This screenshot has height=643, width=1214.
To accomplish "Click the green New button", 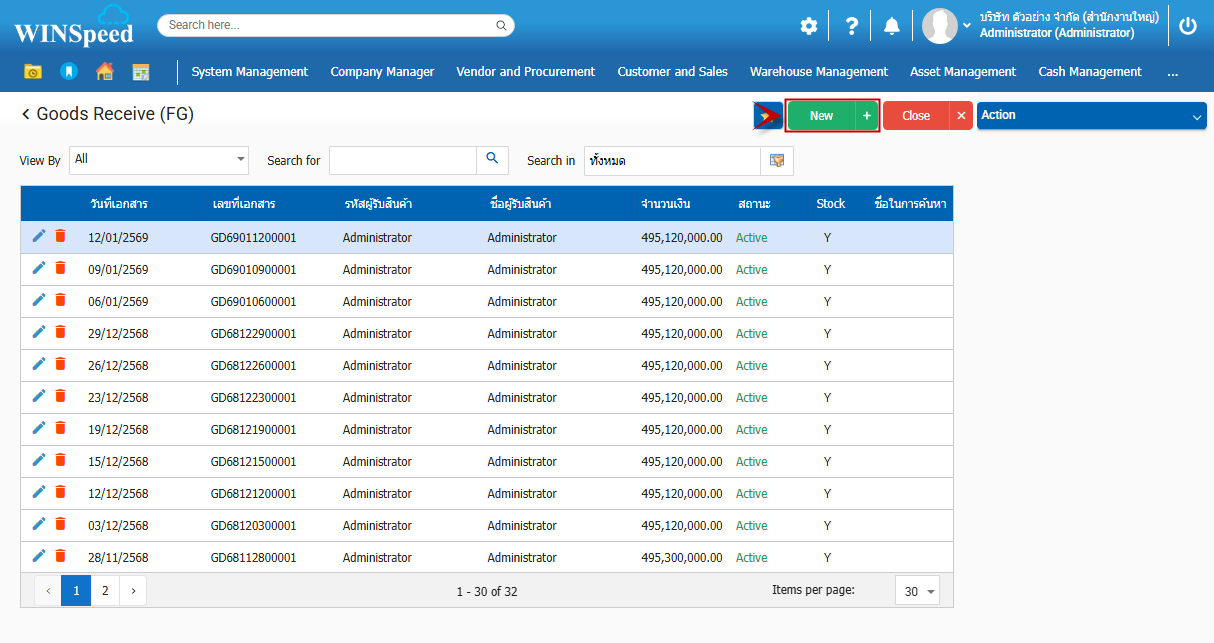I will (821, 116).
